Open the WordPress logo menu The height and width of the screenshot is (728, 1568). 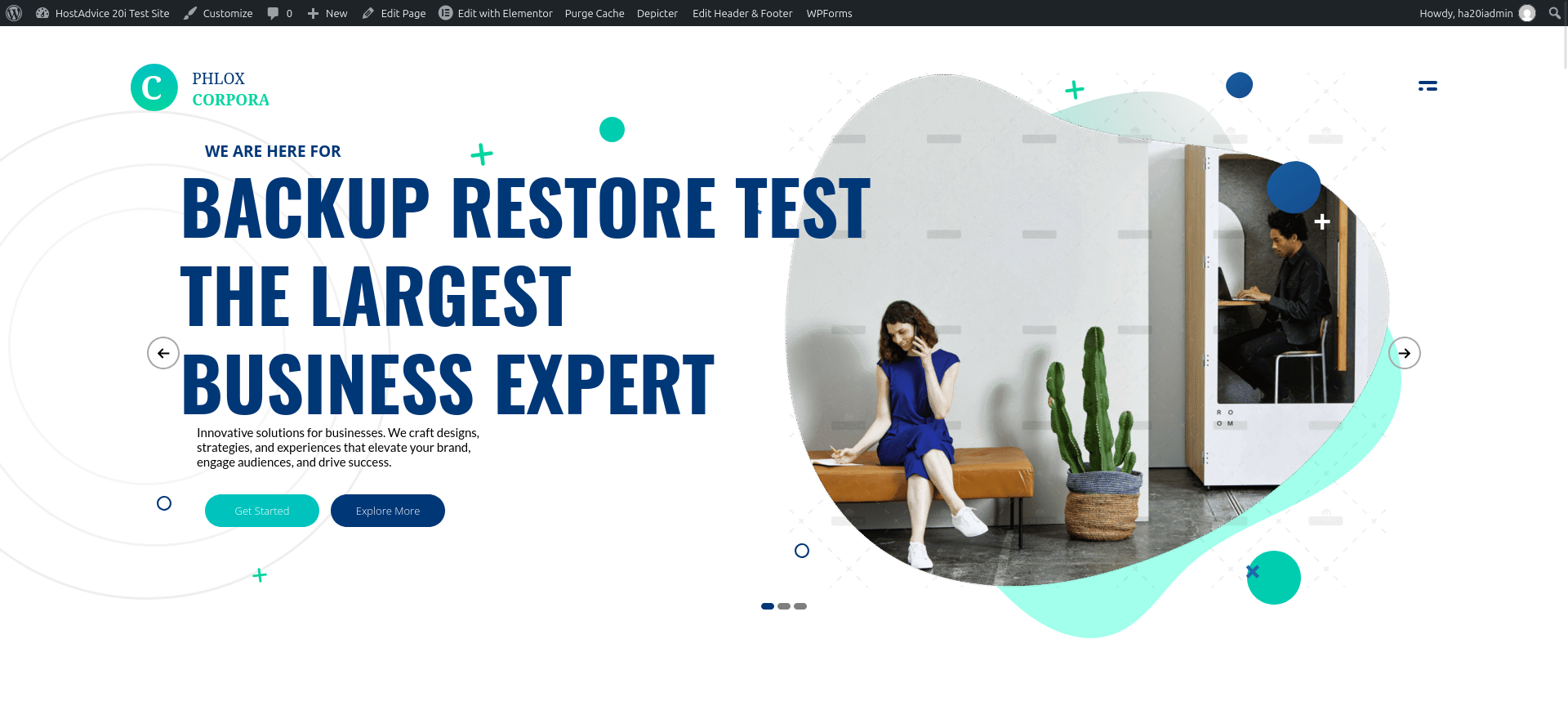[14, 13]
